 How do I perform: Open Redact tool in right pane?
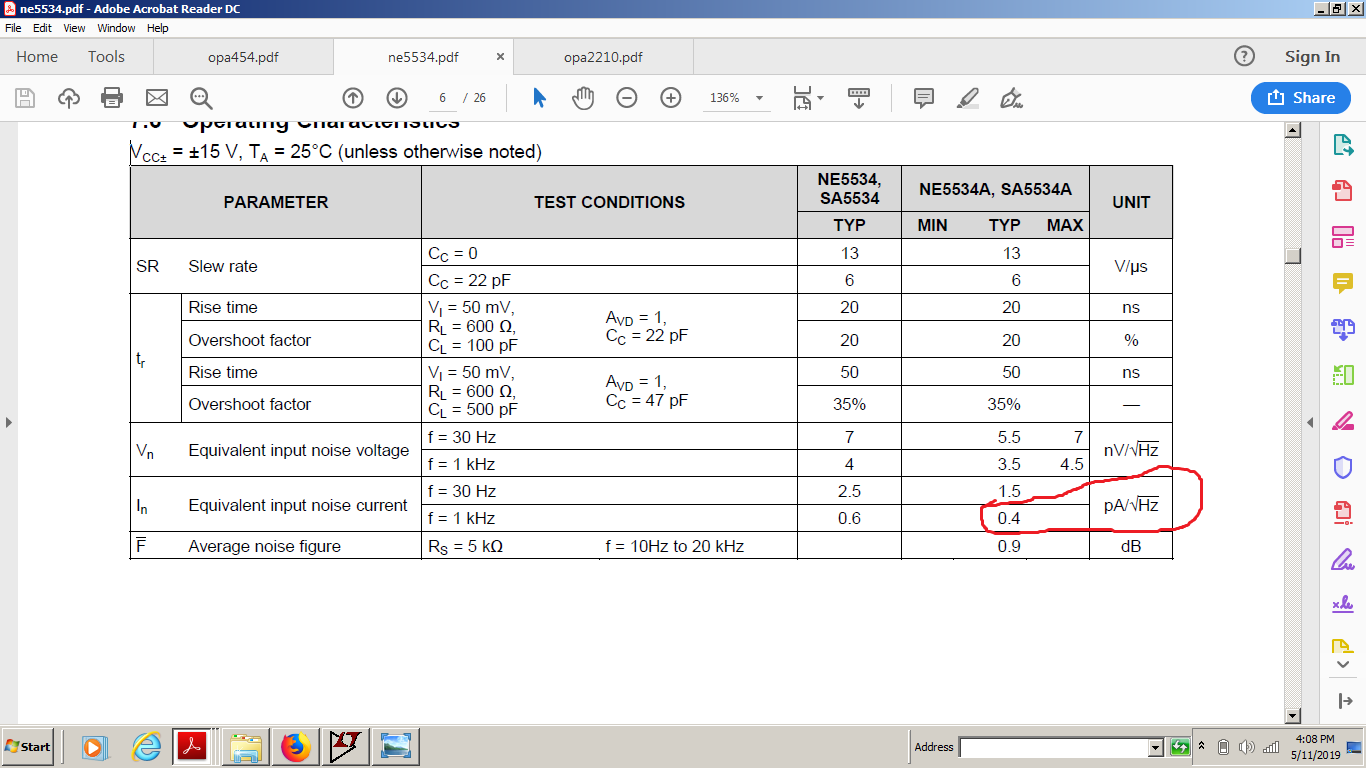click(x=1343, y=421)
